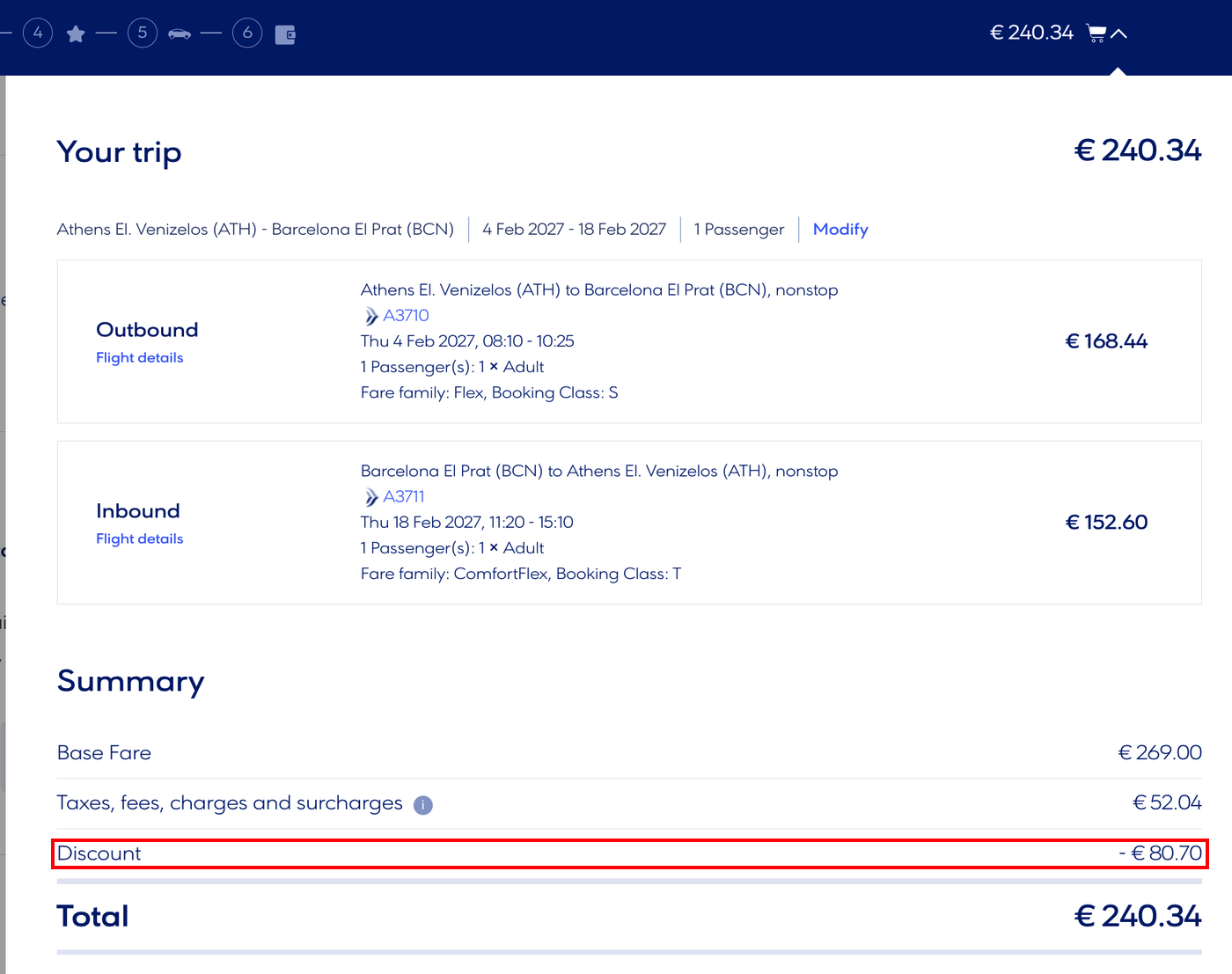This screenshot has width=1232, height=974.
Task: Click 'Thu 18 Feb 2027, 11:20 - 15:10'
Action: pyautogui.click(x=467, y=522)
